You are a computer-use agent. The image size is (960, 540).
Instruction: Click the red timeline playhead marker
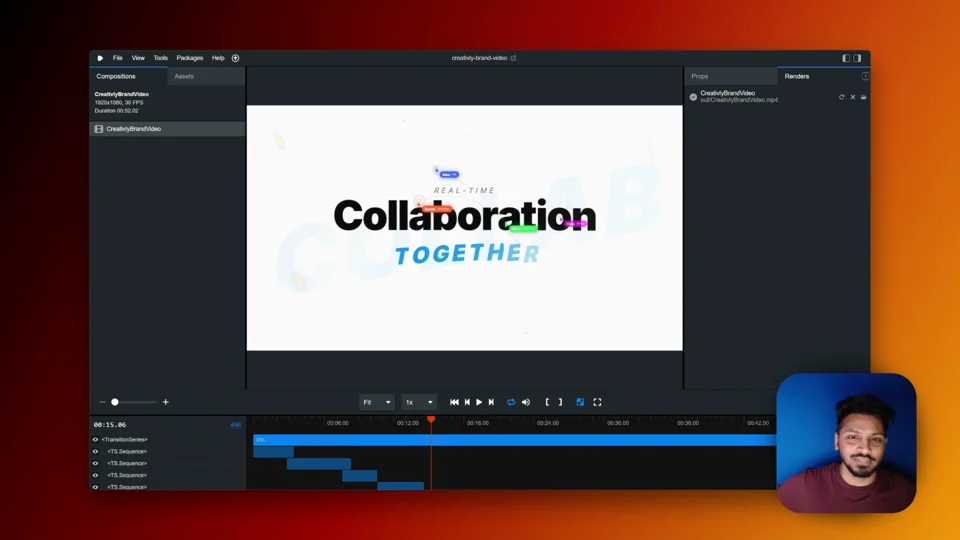click(x=431, y=419)
